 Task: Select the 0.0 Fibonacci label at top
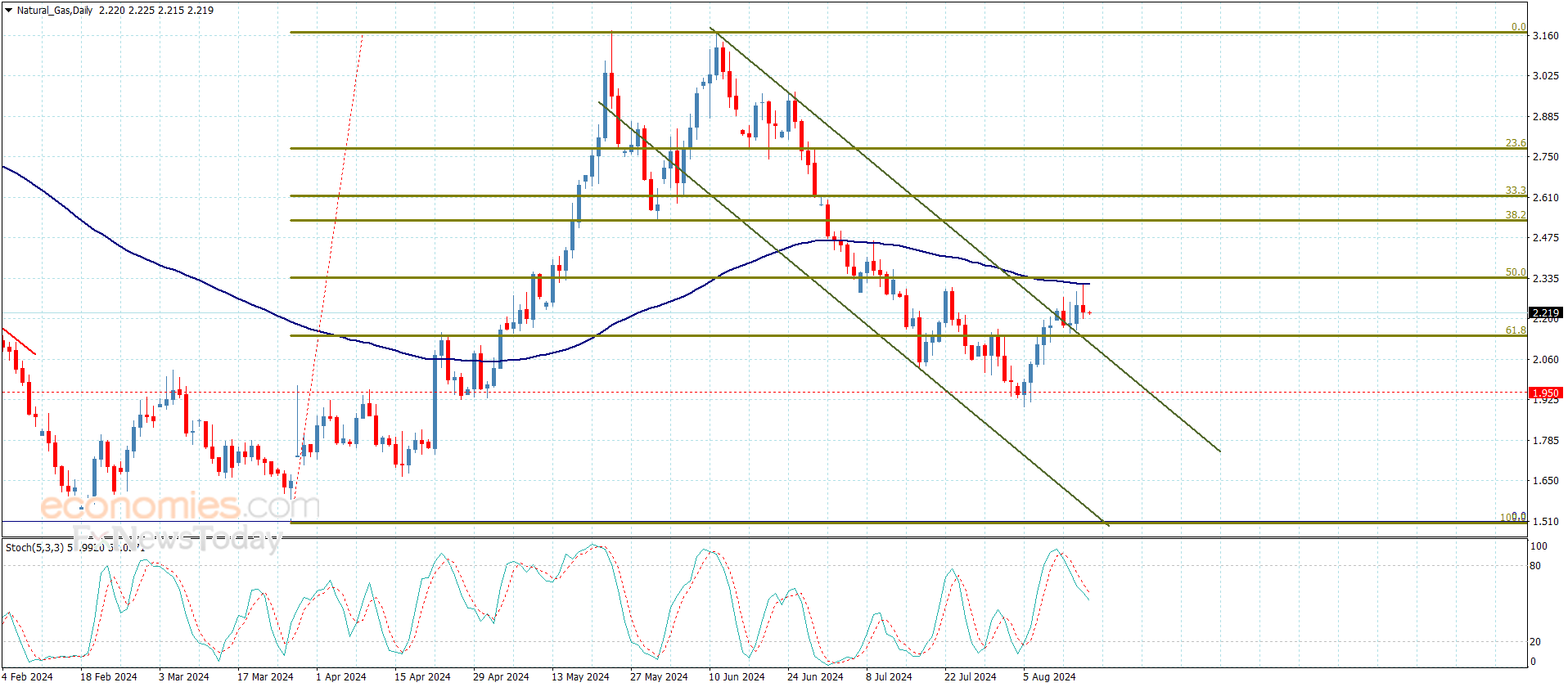[x=1518, y=27]
